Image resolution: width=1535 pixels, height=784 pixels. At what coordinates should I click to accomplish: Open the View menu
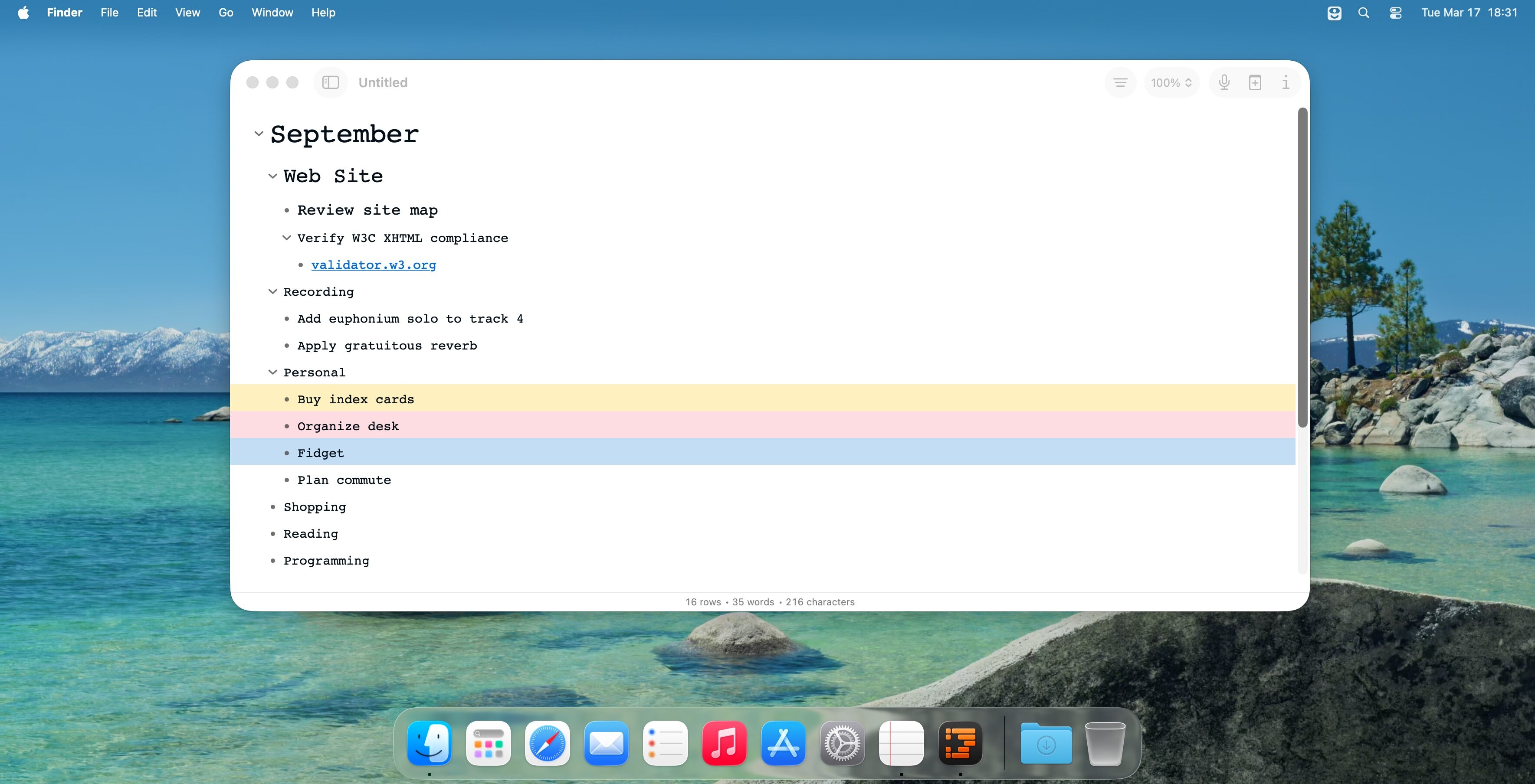[x=187, y=13]
